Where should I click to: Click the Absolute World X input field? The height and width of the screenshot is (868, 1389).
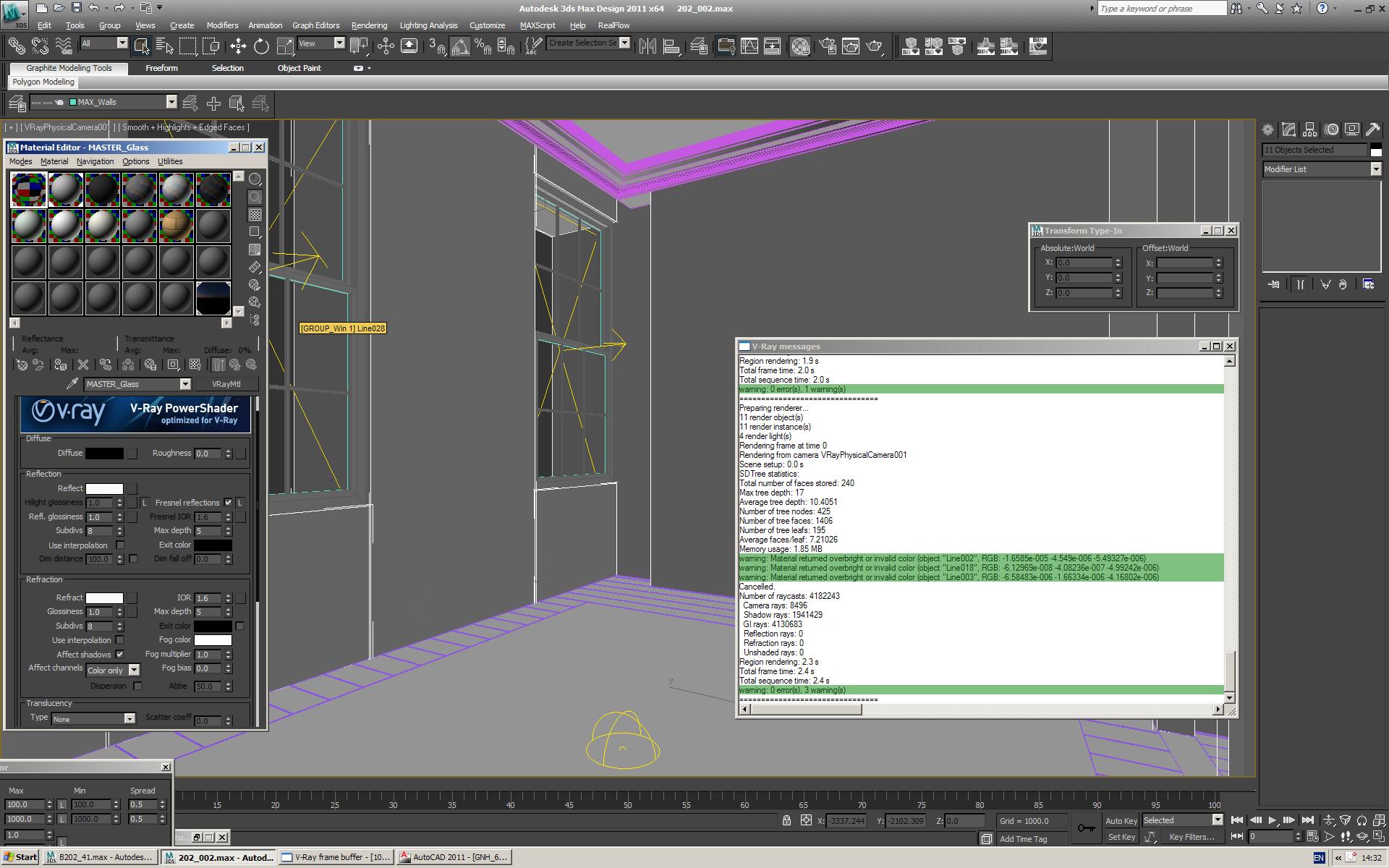click(1083, 263)
